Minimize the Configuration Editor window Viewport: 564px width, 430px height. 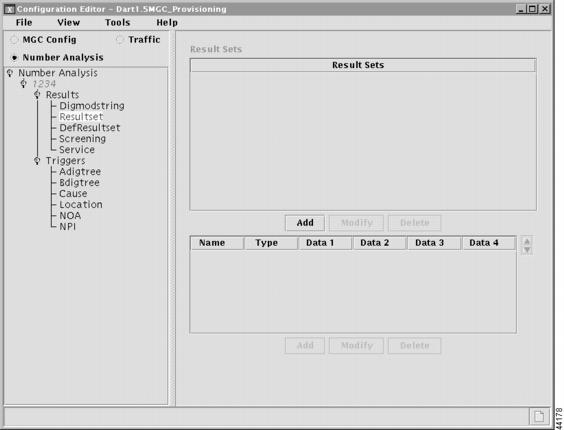click(520, 9)
